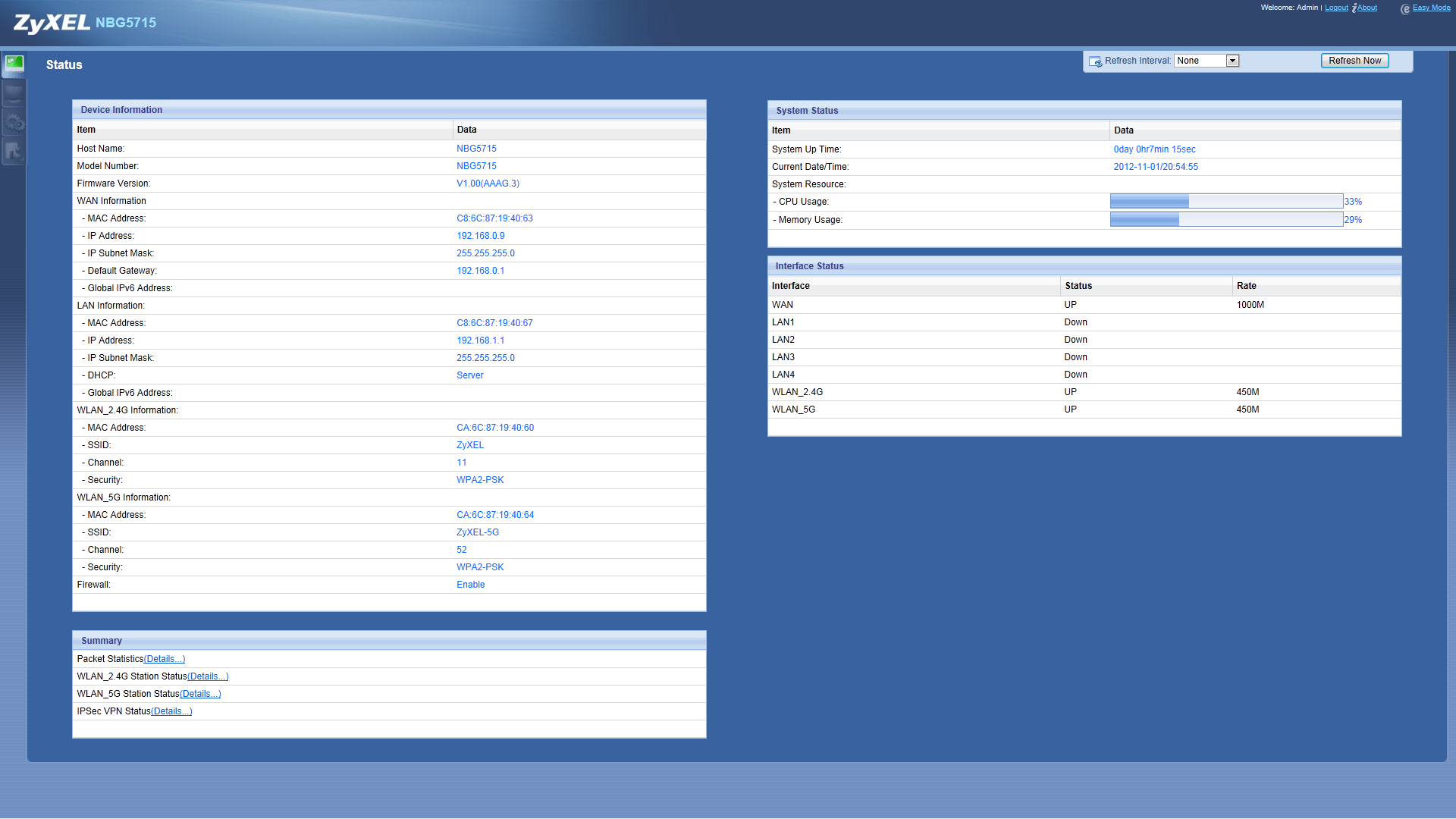This screenshot has height=819, width=1456.
Task: Click the System Status panel header
Action: [x=1084, y=111]
